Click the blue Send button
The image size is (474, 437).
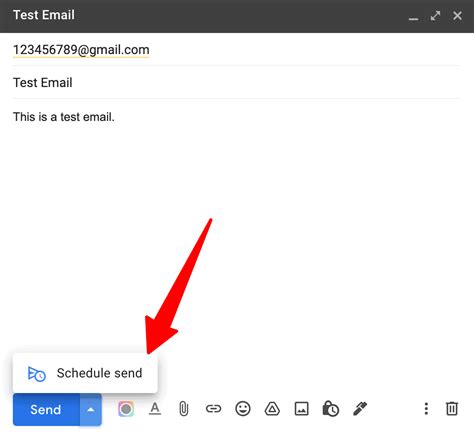pos(46,409)
